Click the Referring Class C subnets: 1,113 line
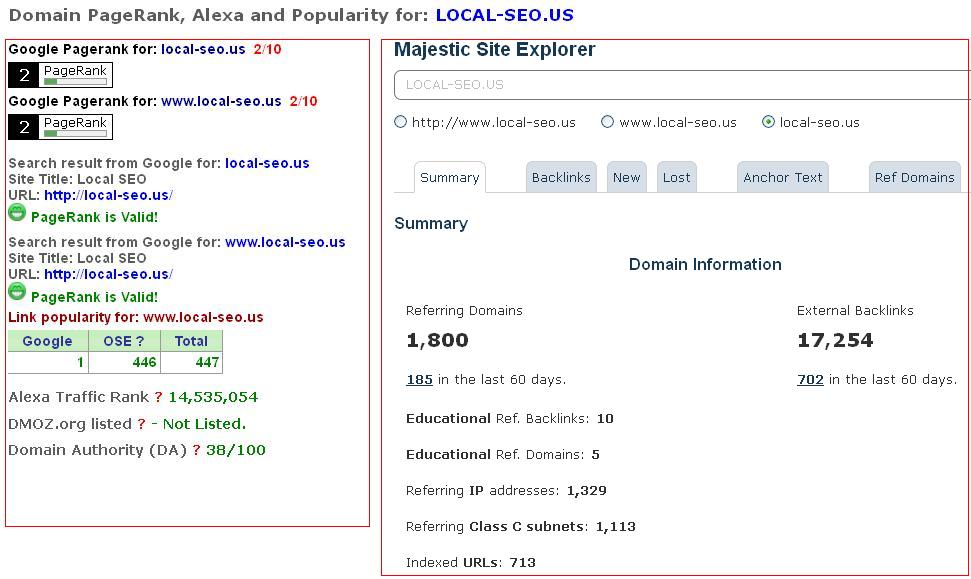This screenshot has width=971, height=579. point(521,526)
